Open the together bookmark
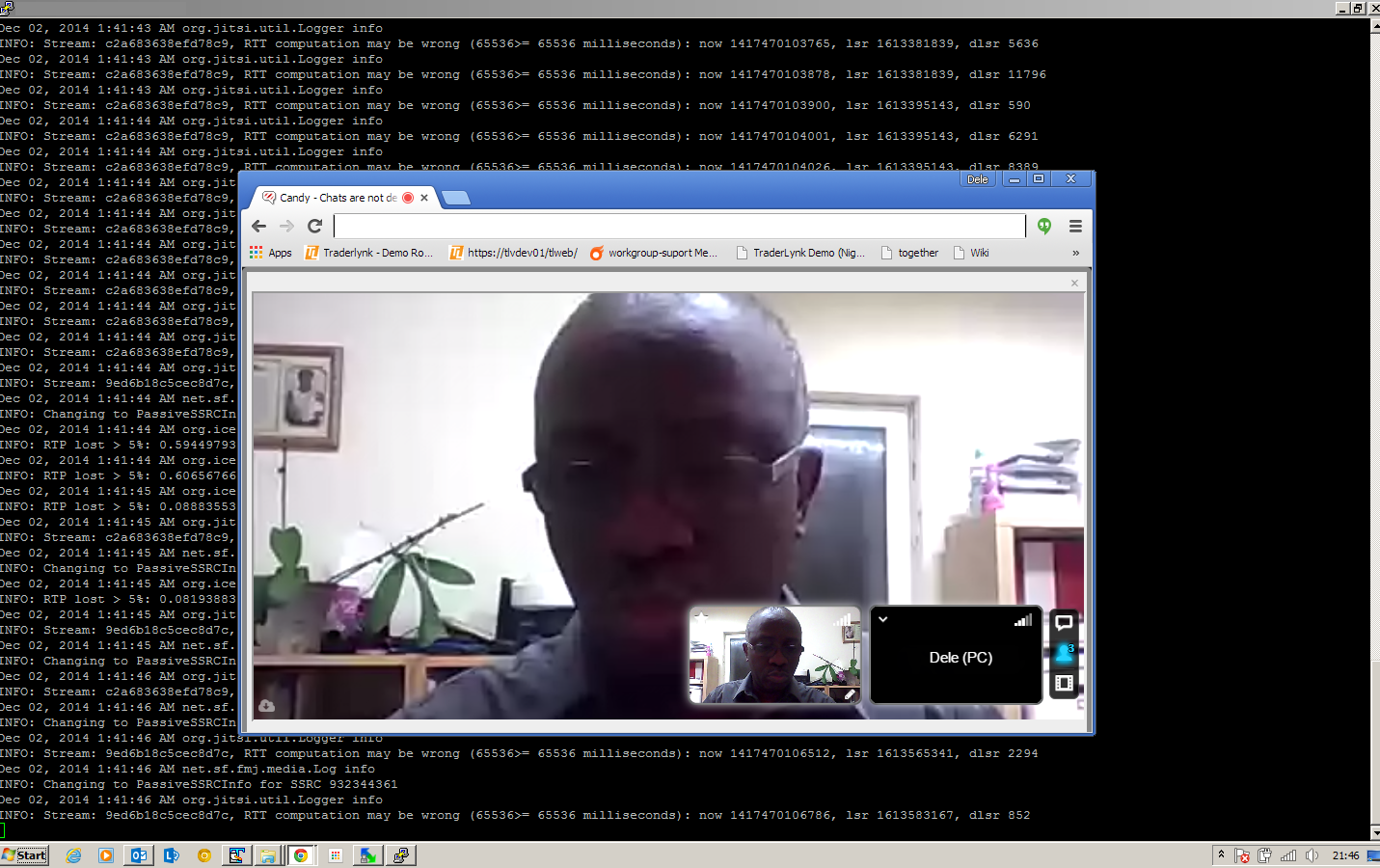The height and width of the screenshot is (868, 1380). 909,253
